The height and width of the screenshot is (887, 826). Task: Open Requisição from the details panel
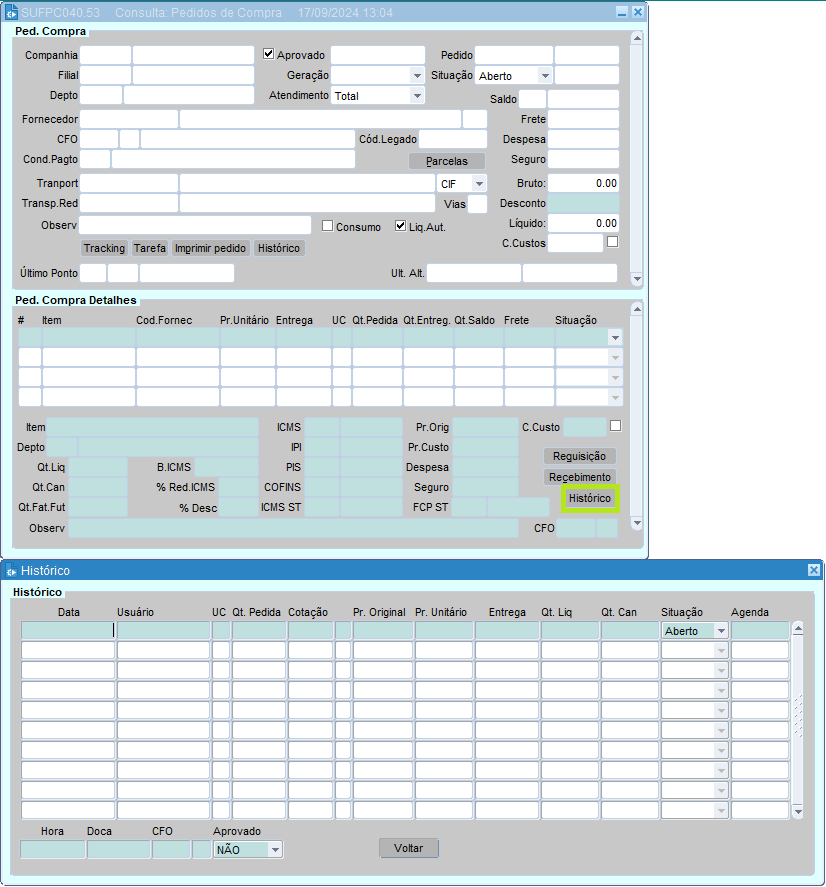[579, 456]
